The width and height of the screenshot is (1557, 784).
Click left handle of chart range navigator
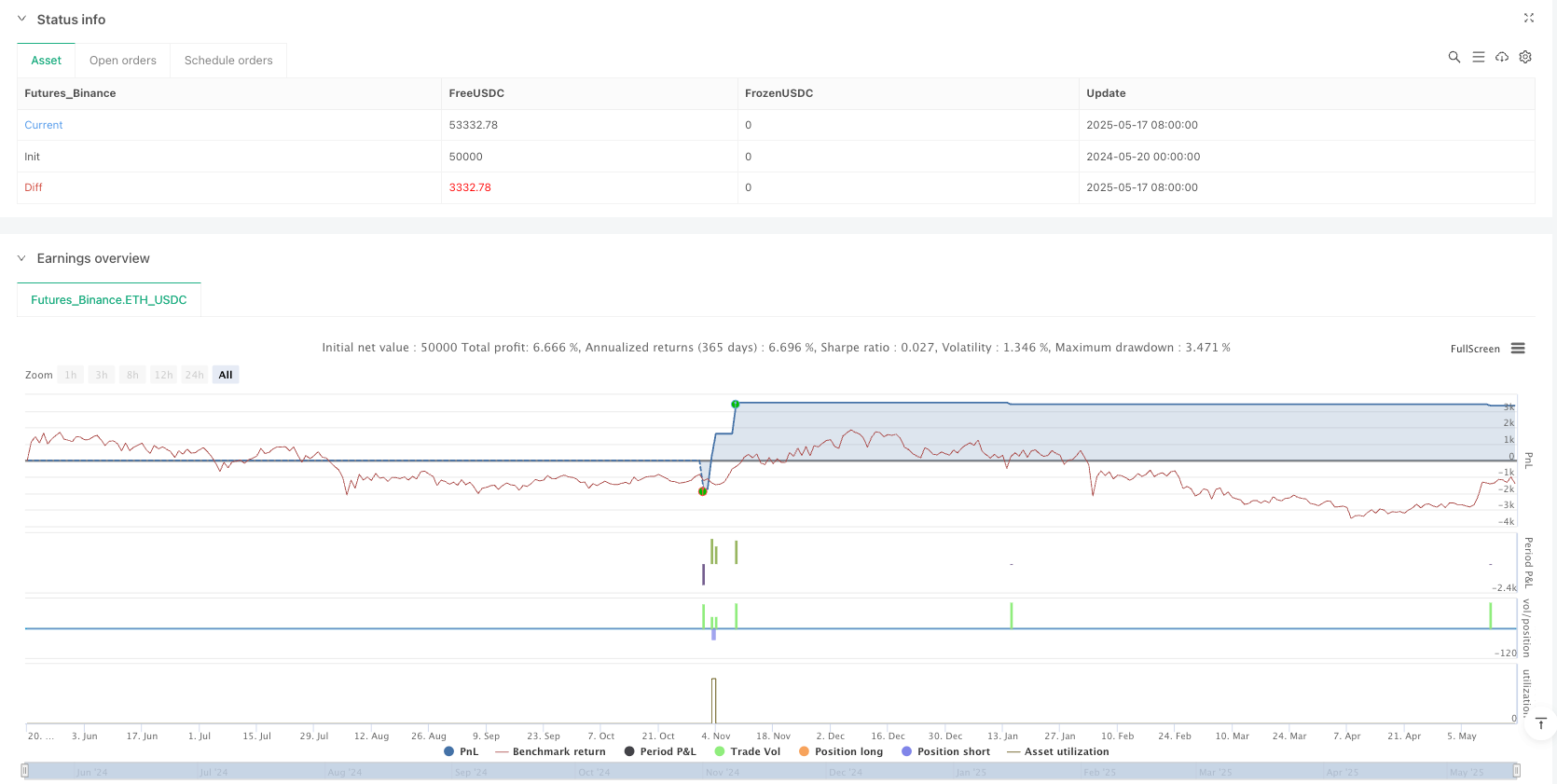click(25, 770)
